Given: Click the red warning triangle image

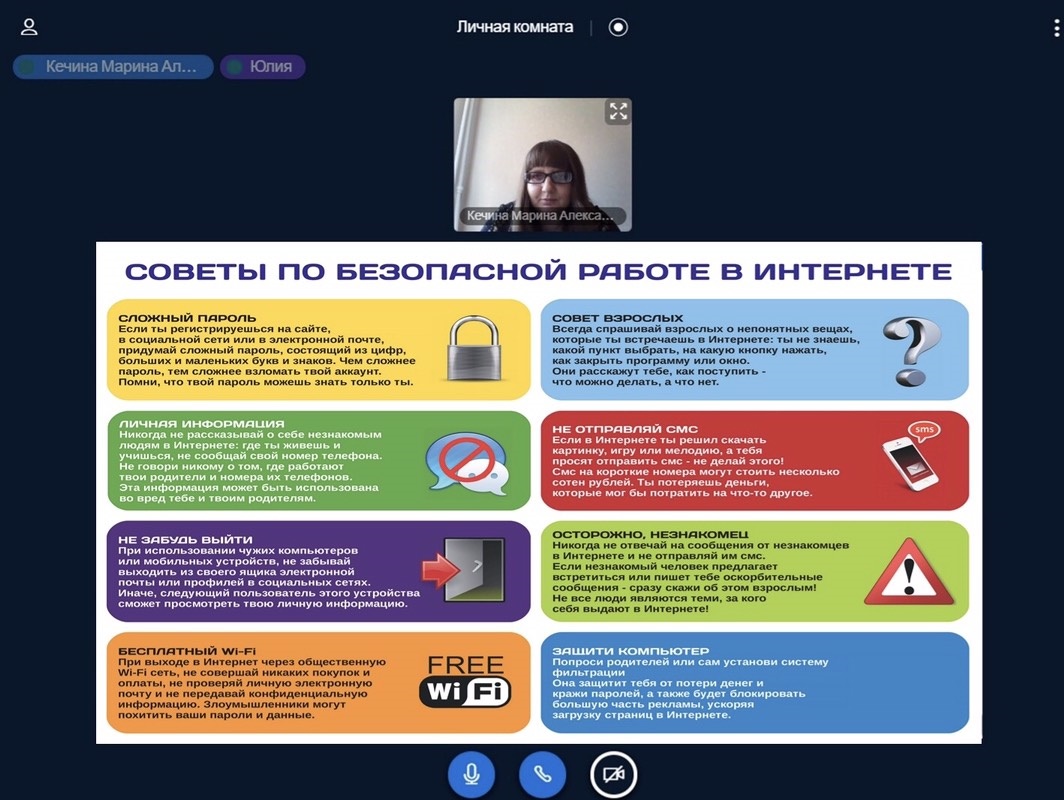Looking at the screenshot, I should pyautogui.click(x=909, y=571).
